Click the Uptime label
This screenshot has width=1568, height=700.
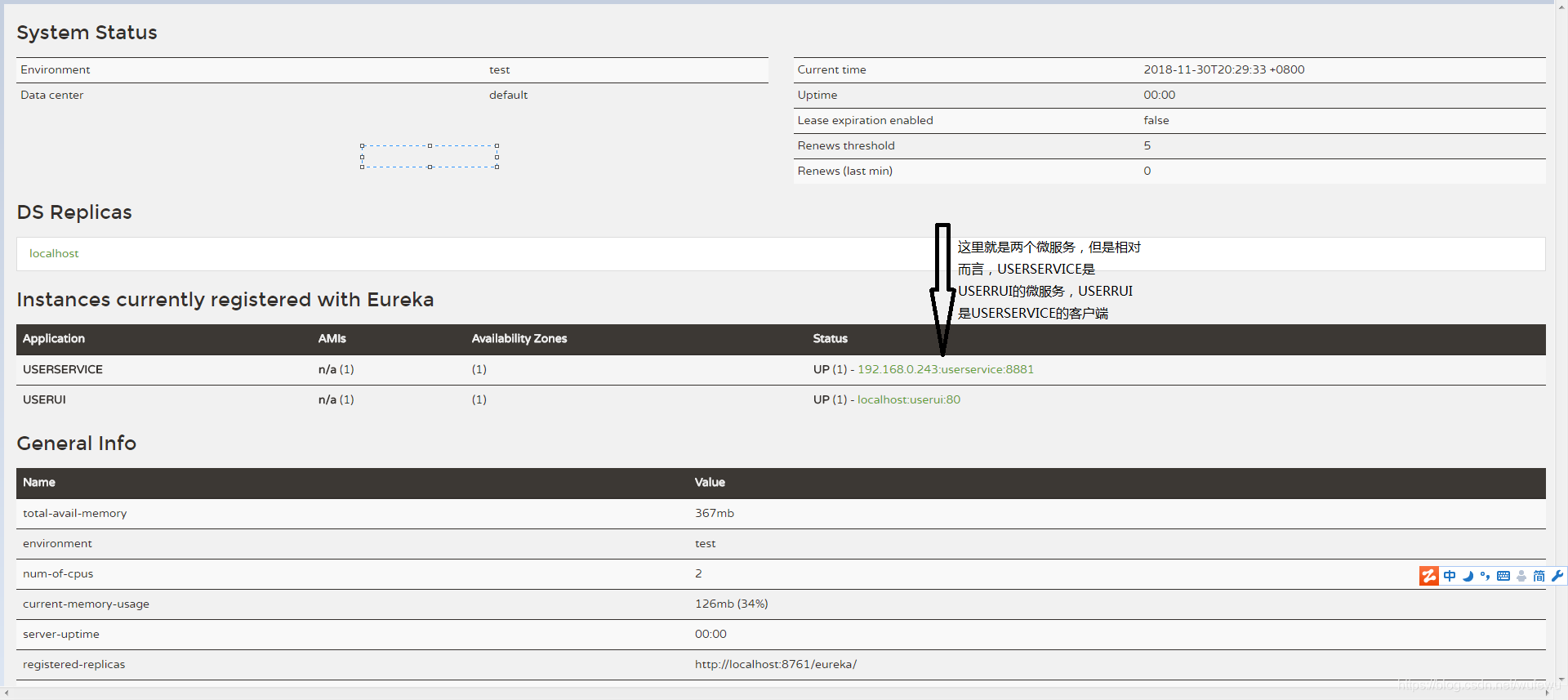(817, 95)
